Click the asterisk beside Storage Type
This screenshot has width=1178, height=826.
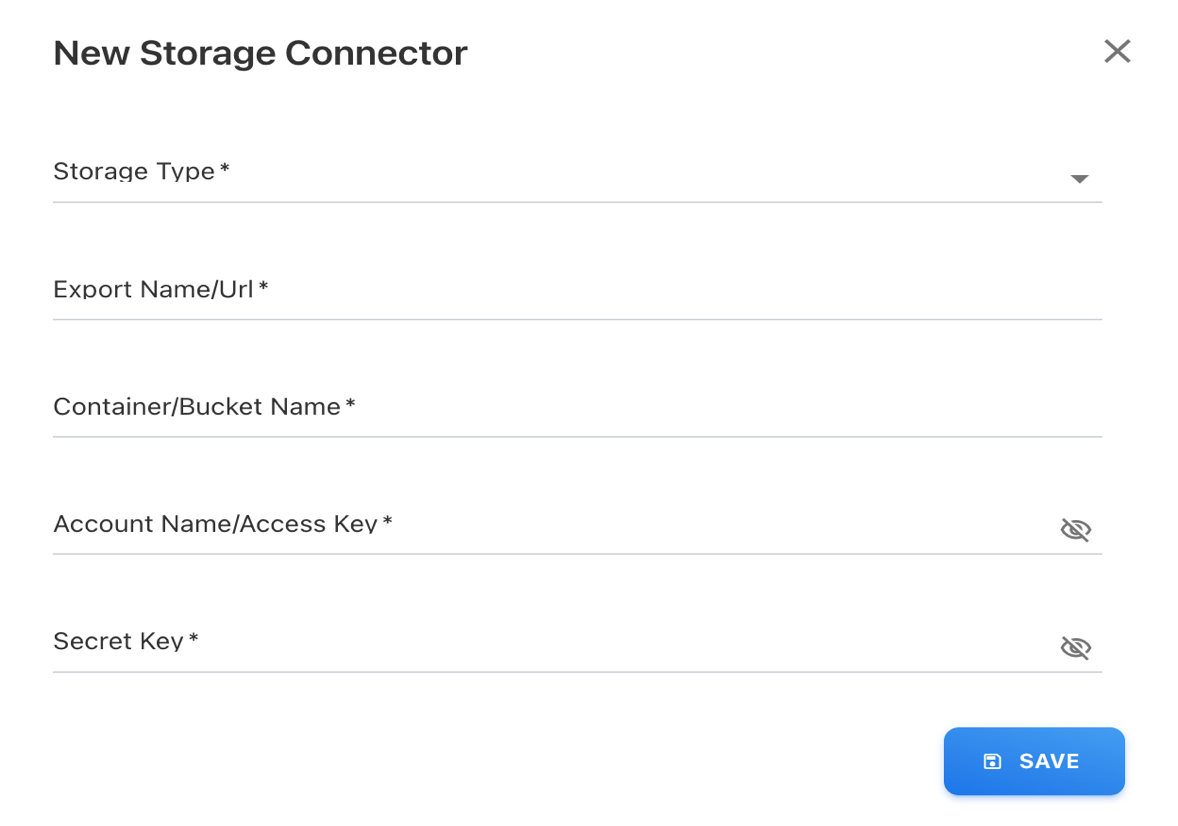coord(225,169)
